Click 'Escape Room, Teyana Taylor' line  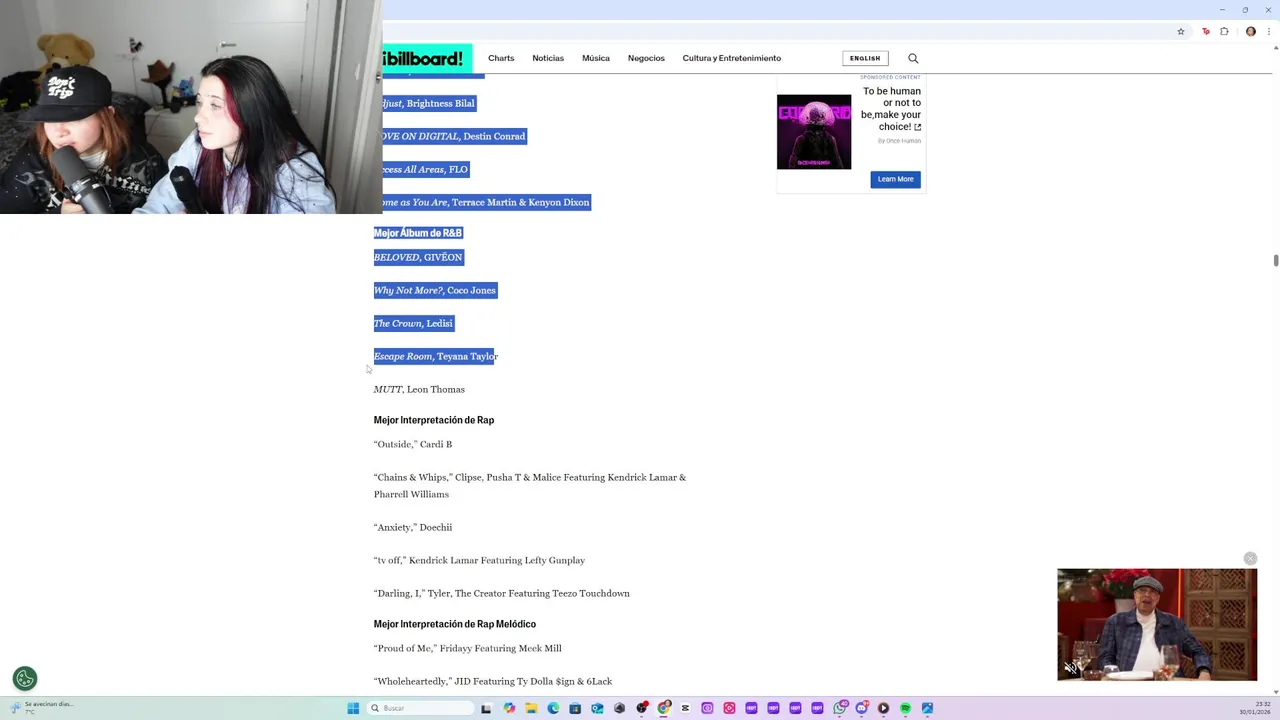tap(435, 356)
